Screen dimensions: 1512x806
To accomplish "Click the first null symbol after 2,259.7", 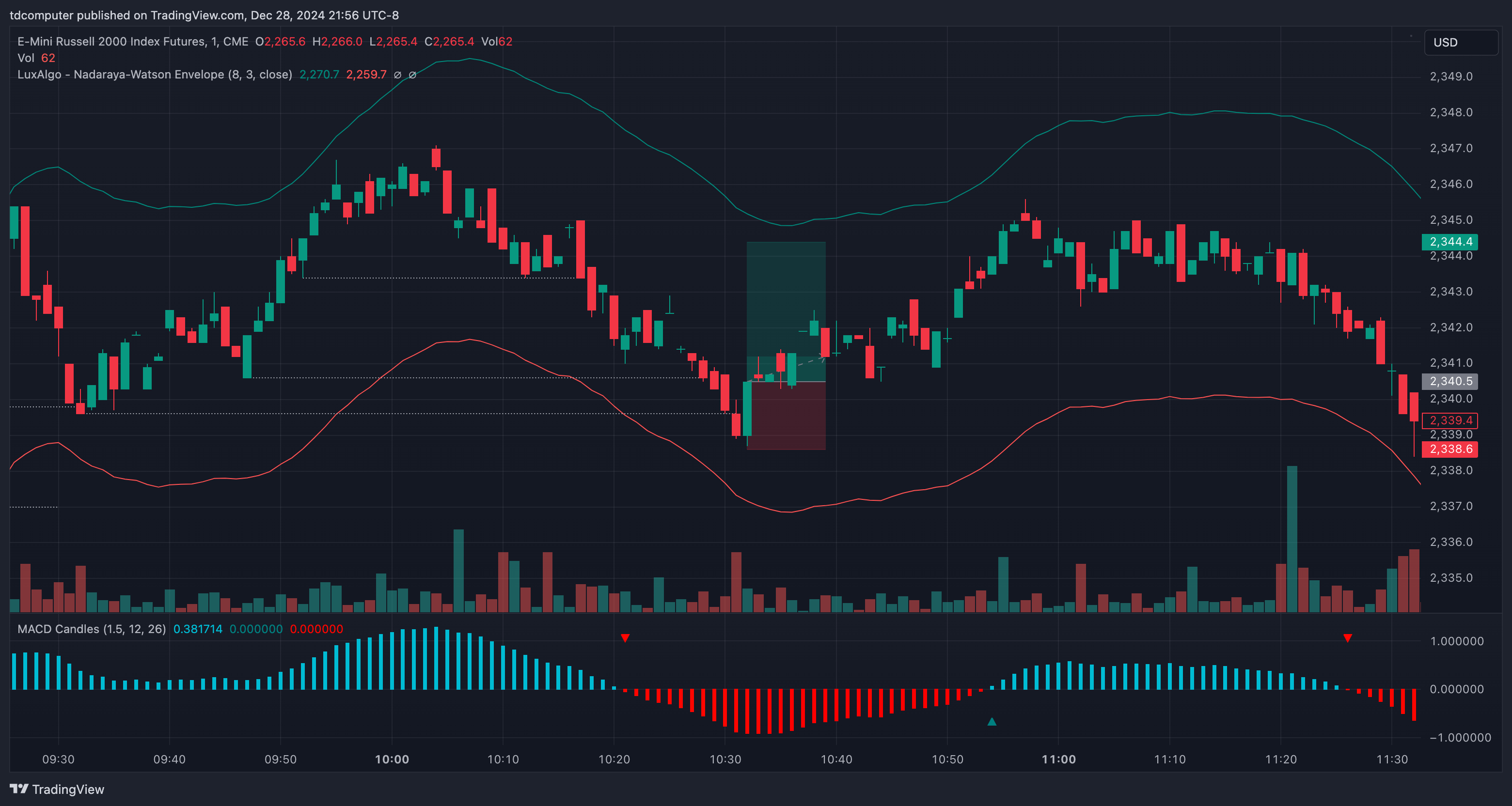I will coord(397,75).
